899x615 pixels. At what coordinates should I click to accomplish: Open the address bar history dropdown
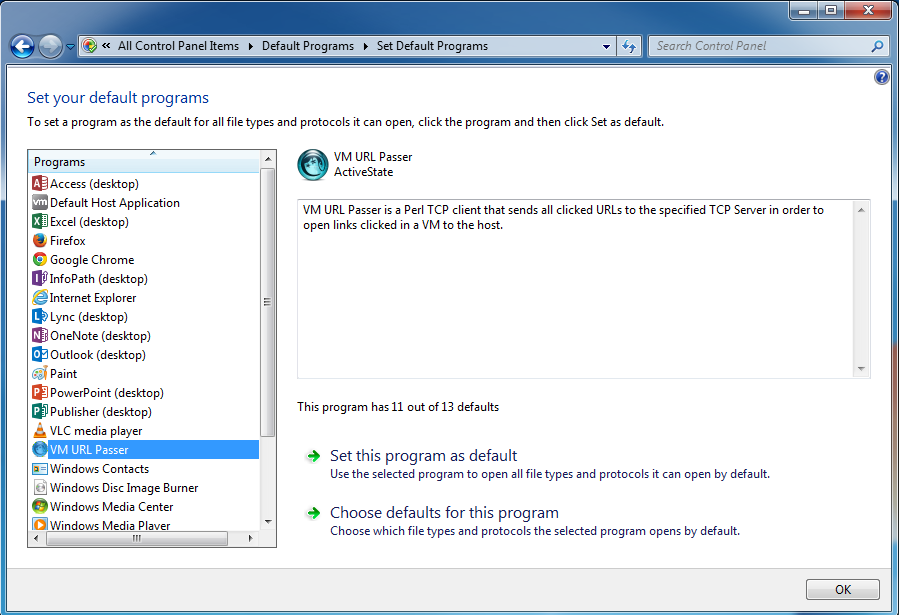click(605, 46)
